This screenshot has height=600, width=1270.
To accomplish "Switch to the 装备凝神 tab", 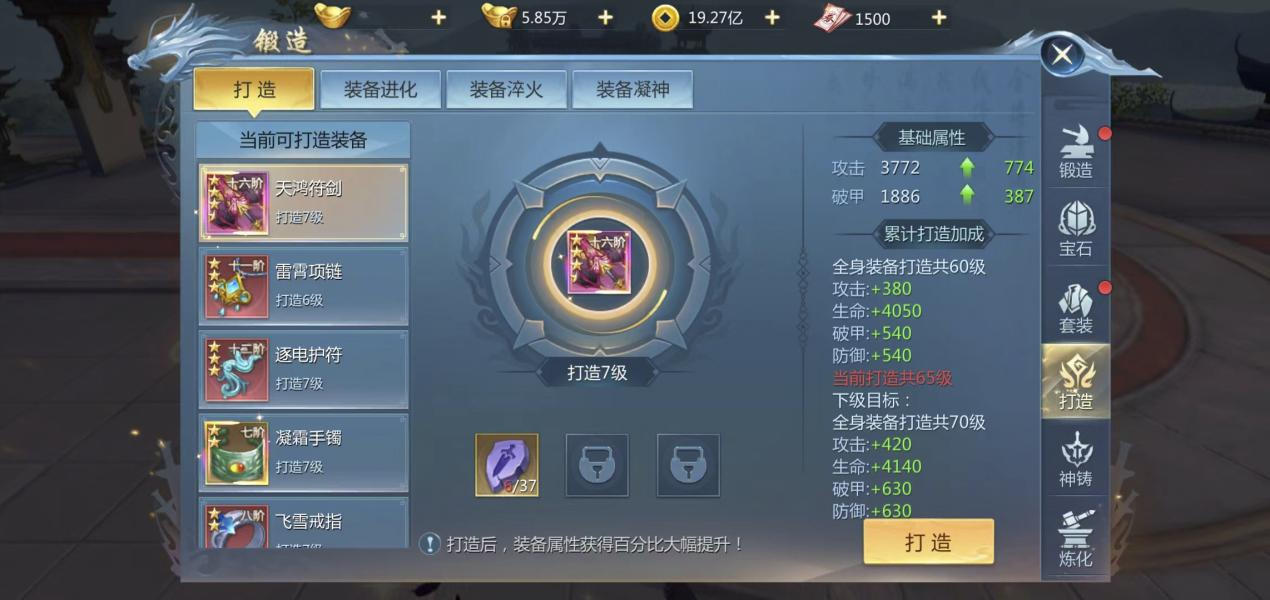I will pyautogui.click(x=632, y=89).
